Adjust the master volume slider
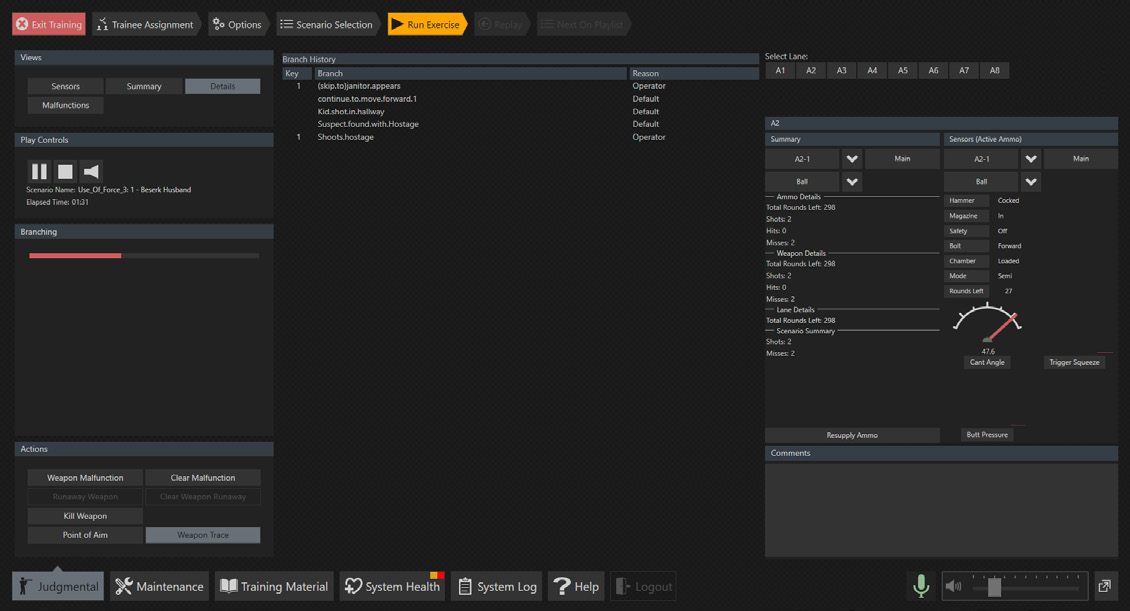This screenshot has width=1130, height=611. [994, 588]
